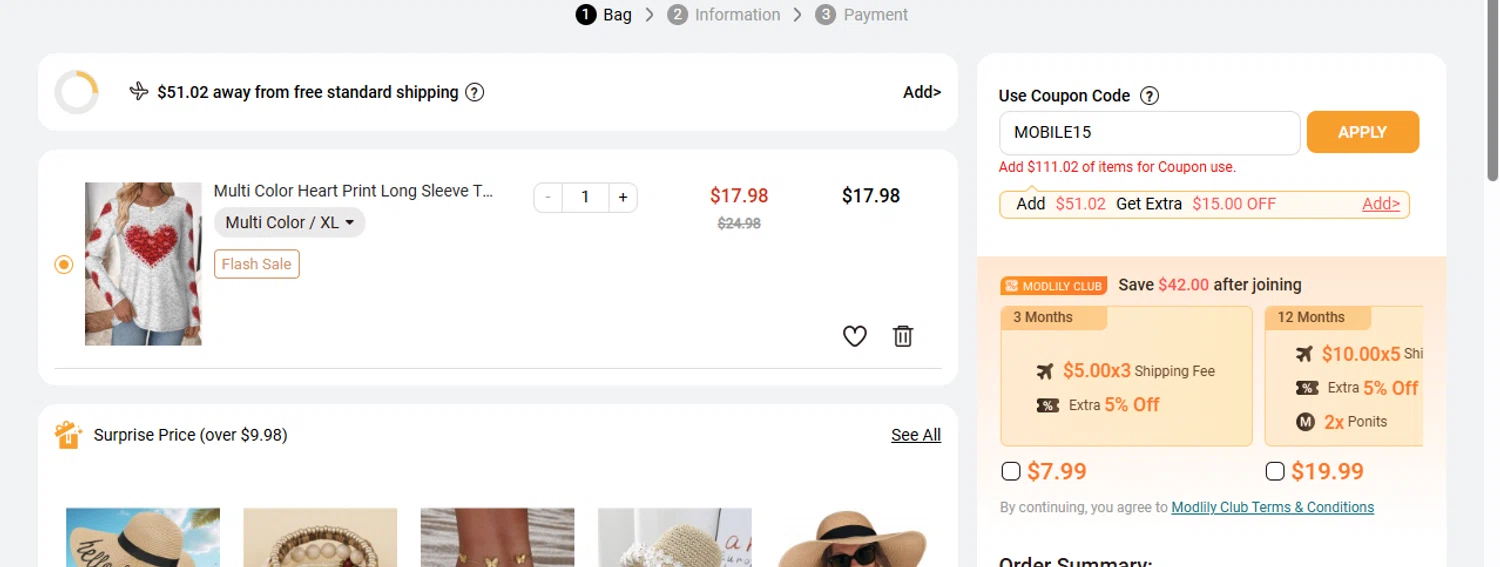Click the coupon code input field
The height and width of the screenshot is (567, 1500).
tap(1149, 132)
